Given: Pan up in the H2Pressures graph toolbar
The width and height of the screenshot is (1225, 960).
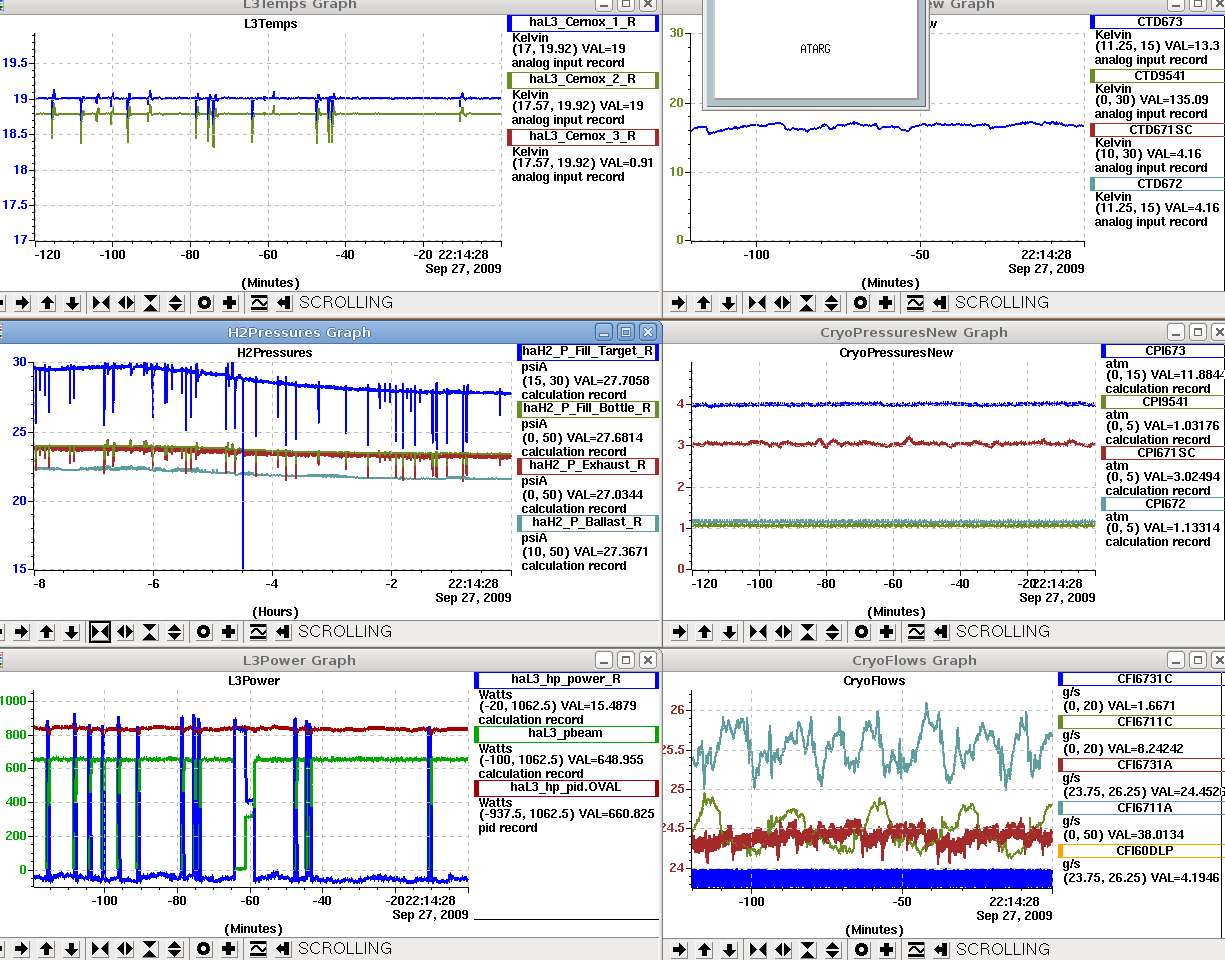Looking at the screenshot, I should (47, 631).
